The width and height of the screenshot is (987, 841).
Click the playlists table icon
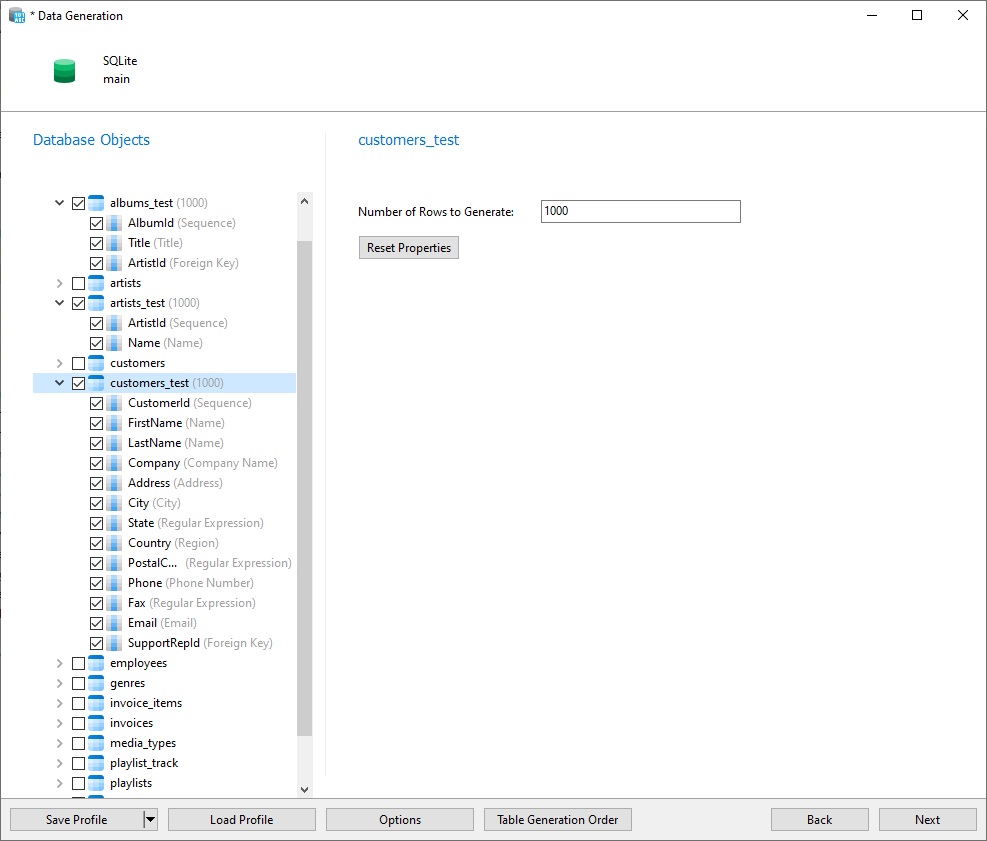tap(96, 783)
